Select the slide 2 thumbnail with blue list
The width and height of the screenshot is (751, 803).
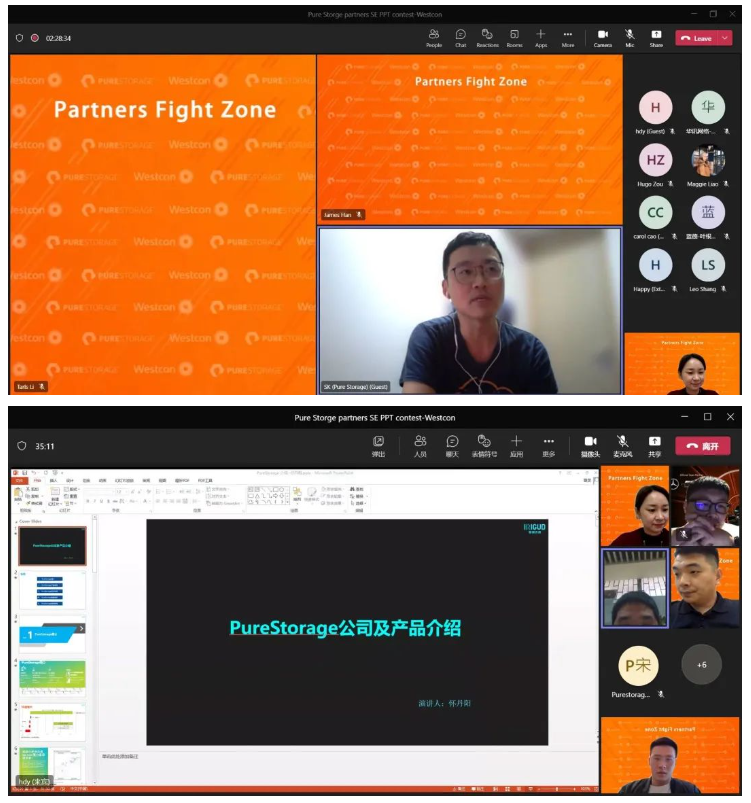pyautogui.click(x=52, y=590)
